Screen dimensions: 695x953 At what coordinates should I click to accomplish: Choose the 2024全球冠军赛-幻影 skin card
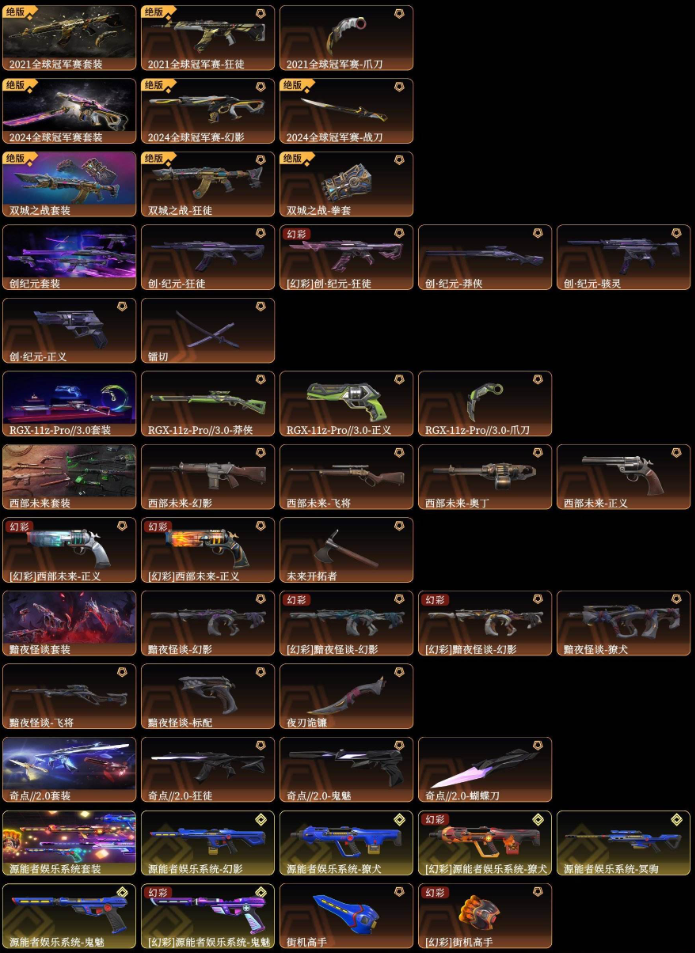pos(208,111)
